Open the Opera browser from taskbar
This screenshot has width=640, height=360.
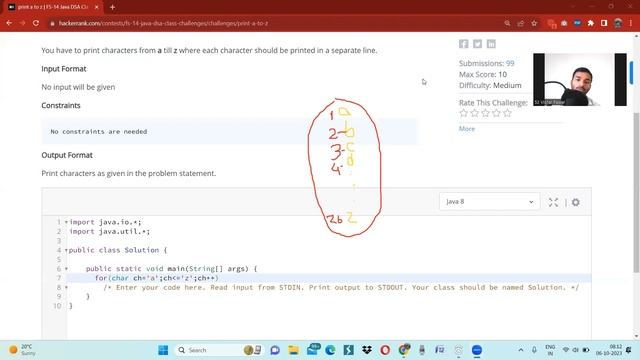click(385, 350)
